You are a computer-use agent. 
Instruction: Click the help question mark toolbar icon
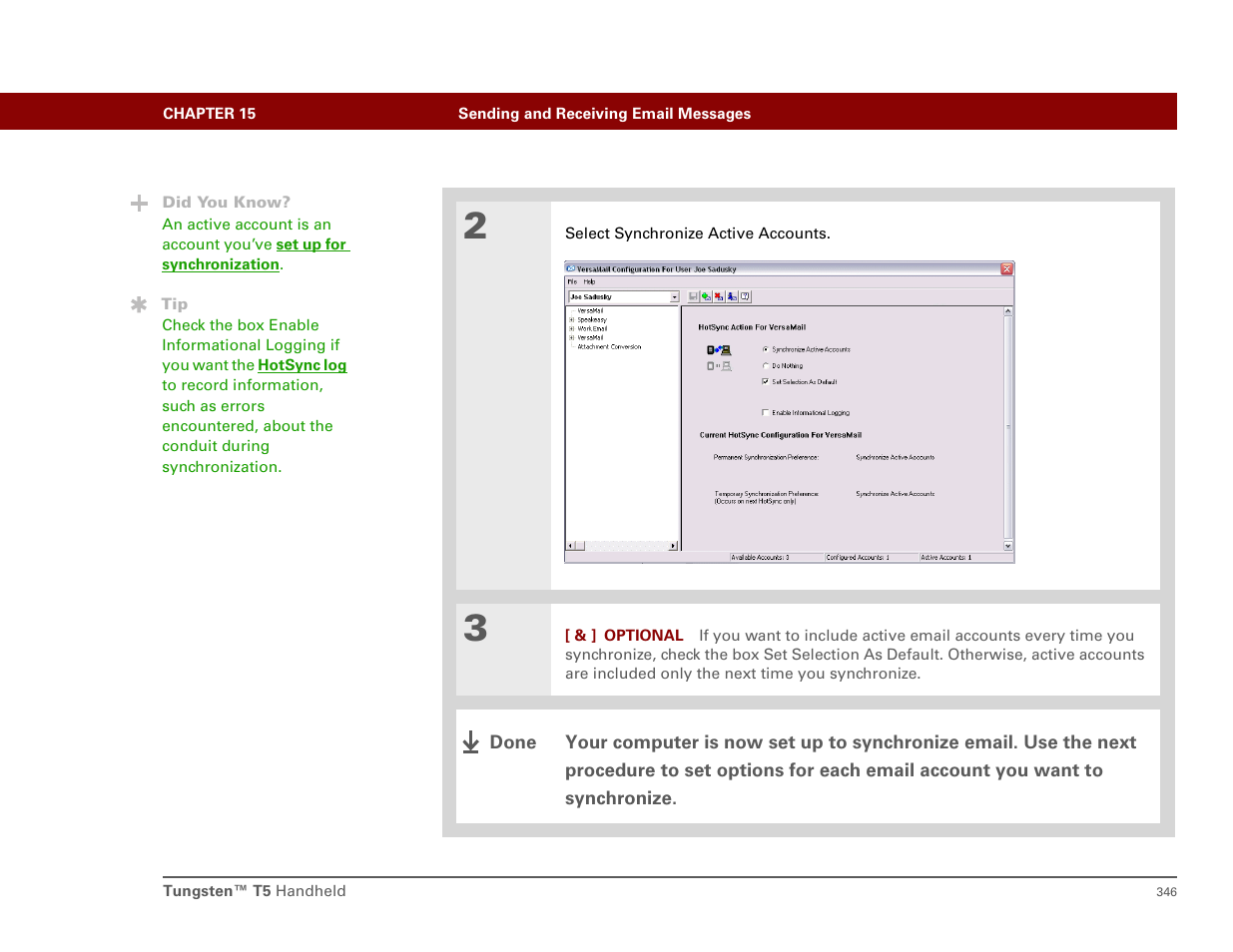(x=745, y=296)
